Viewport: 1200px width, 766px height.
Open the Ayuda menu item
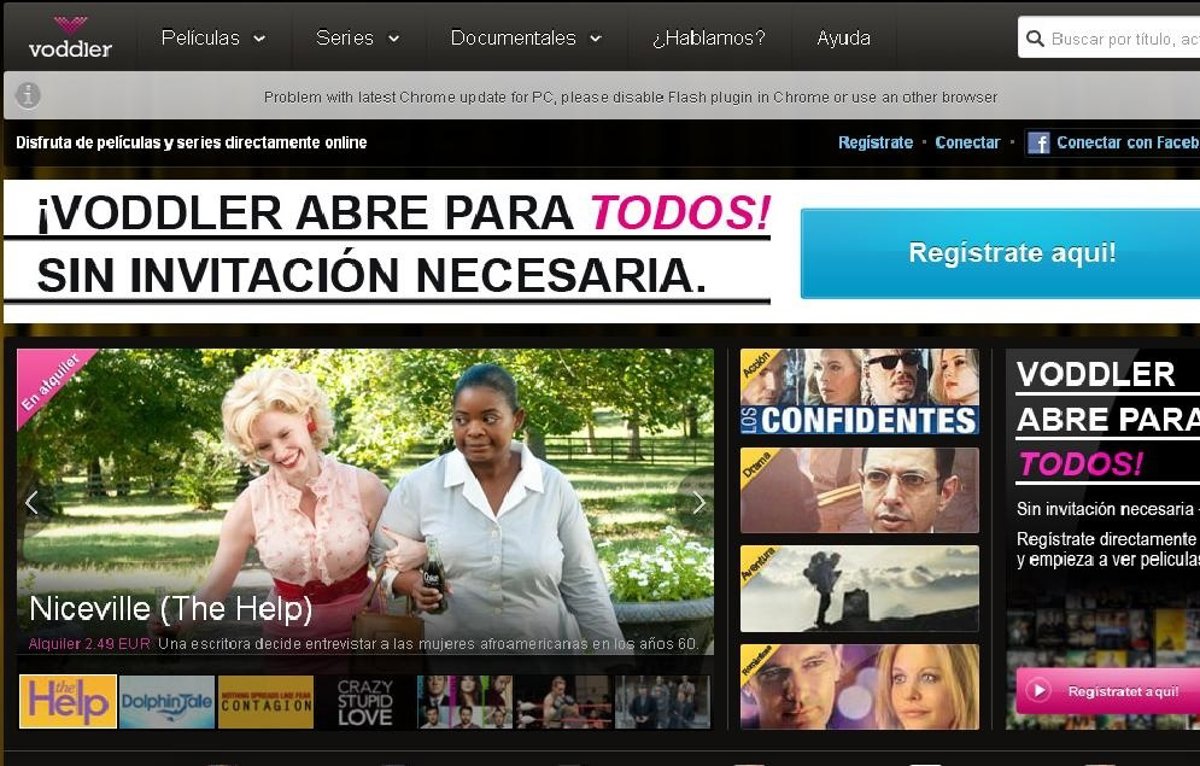pos(843,38)
